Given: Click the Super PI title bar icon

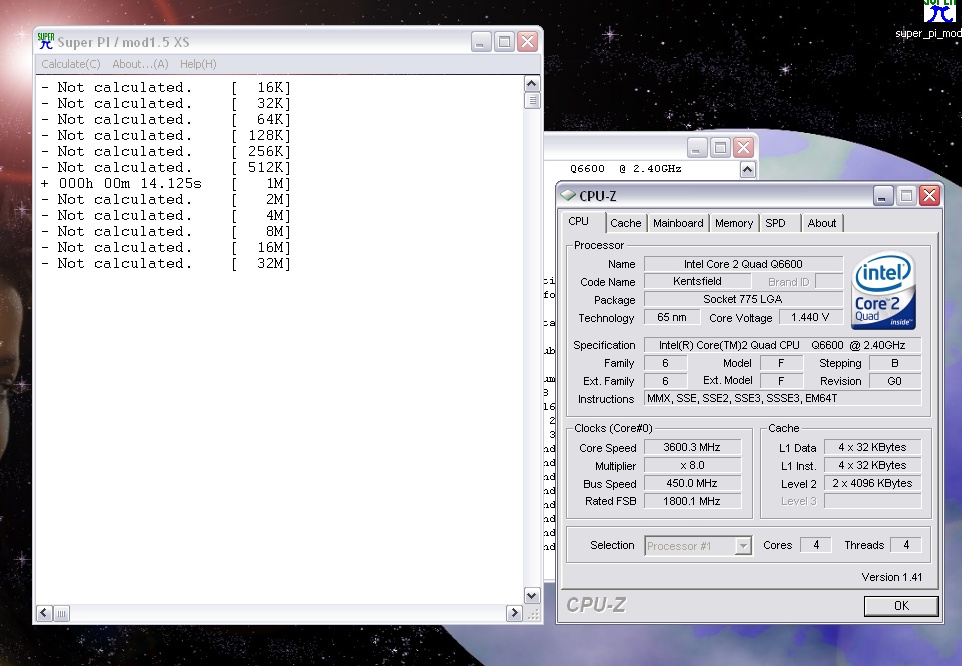Looking at the screenshot, I should click(45, 42).
